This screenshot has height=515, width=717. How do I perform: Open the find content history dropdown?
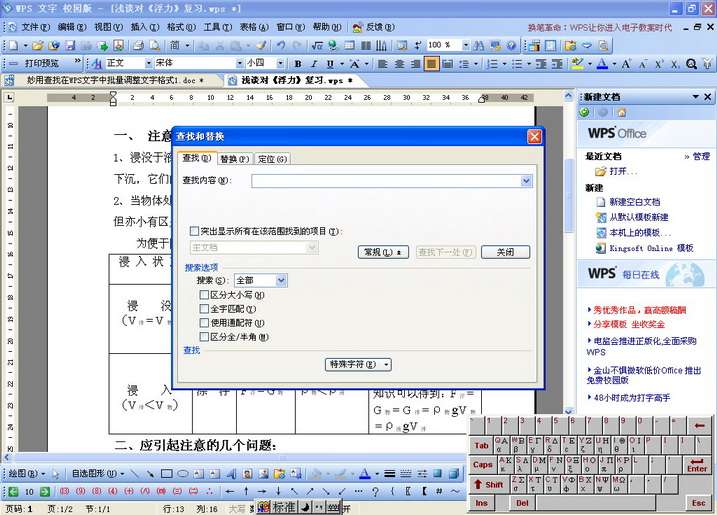[526, 181]
